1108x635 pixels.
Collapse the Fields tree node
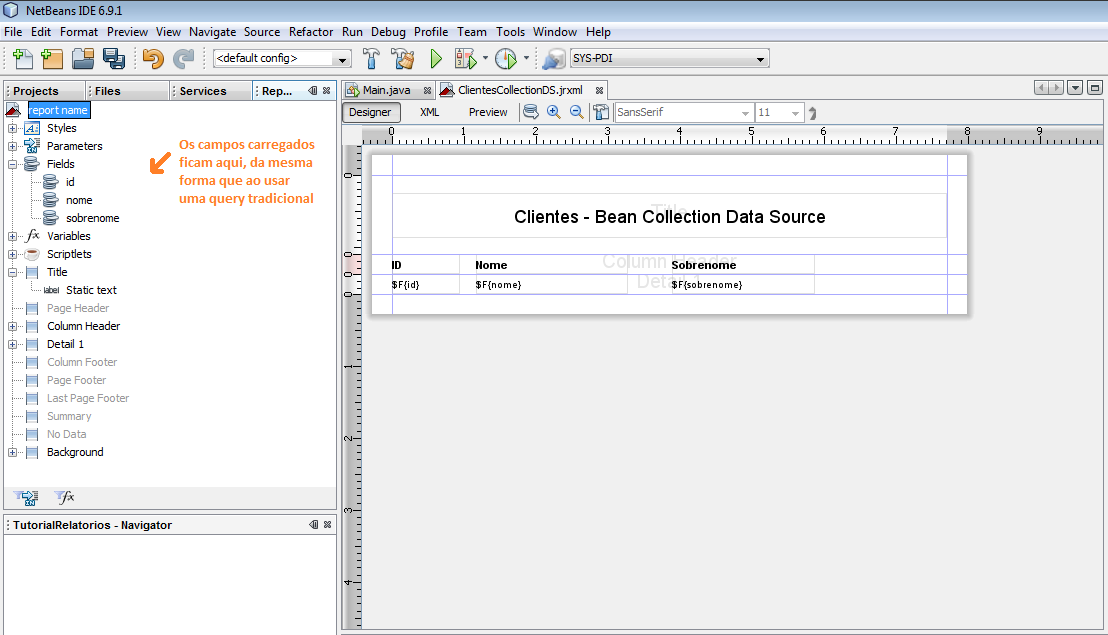pyautogui.click(x=12, y=164)
